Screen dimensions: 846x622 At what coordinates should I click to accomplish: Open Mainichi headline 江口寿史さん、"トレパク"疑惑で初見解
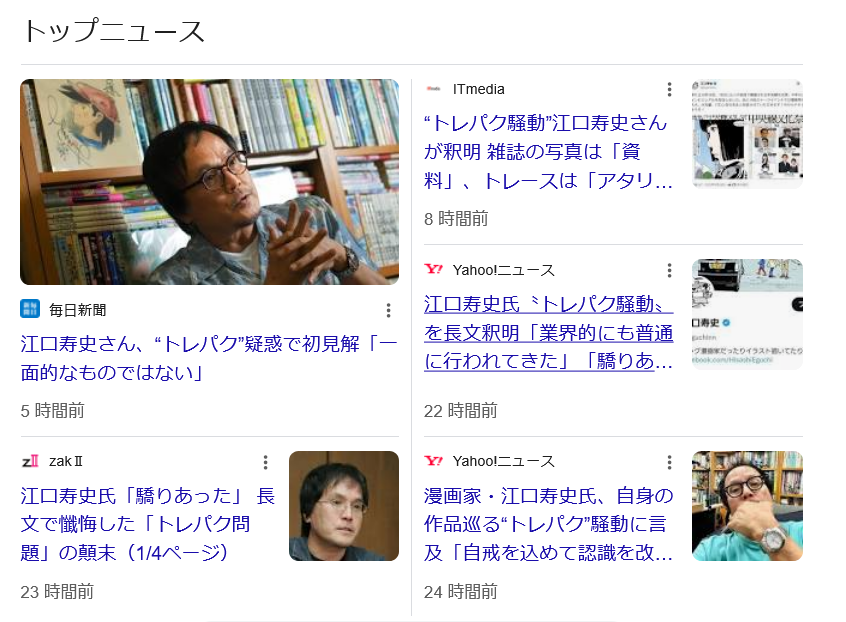[x=209, y=358]
